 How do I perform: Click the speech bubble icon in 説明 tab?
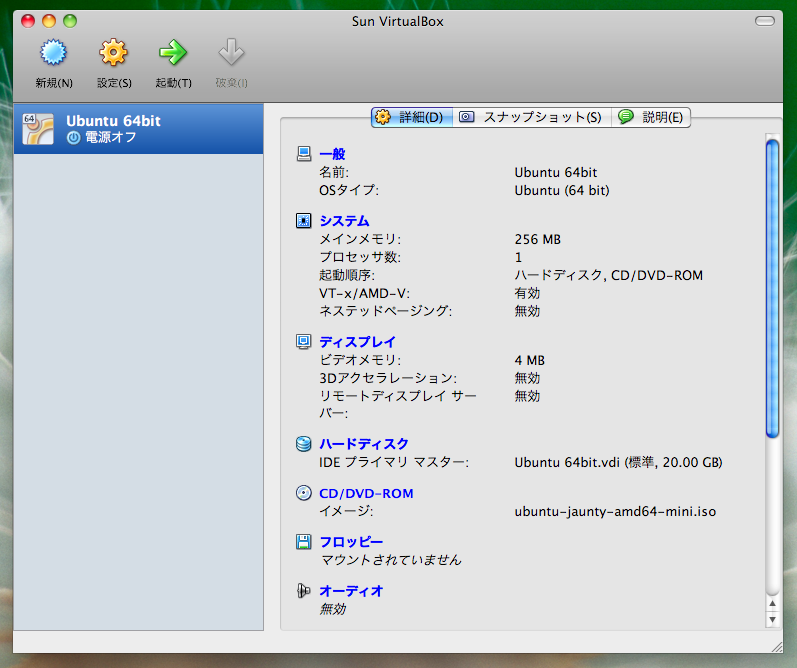[x=626, y=117]
